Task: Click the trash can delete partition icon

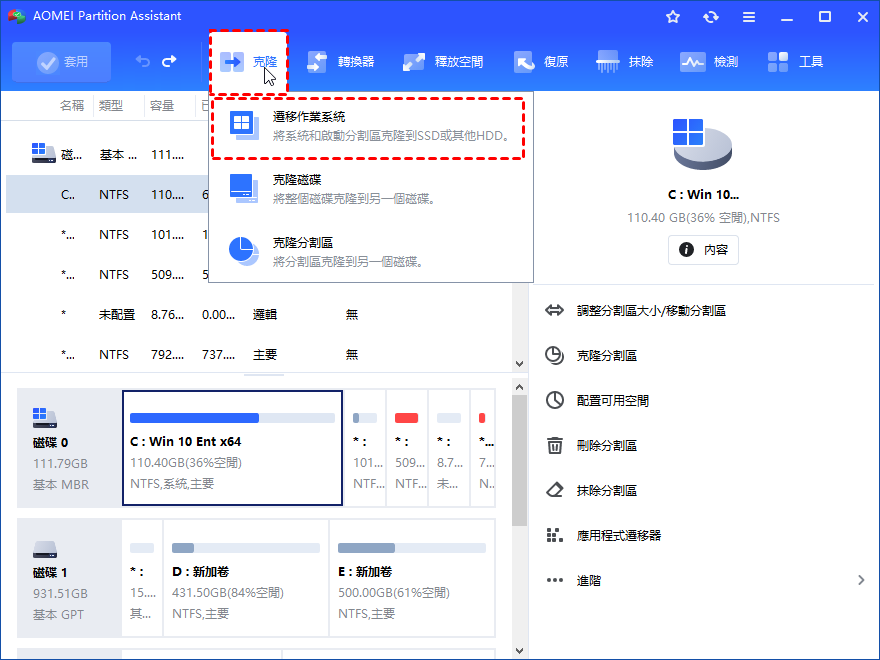Action: tap(554, 446)
